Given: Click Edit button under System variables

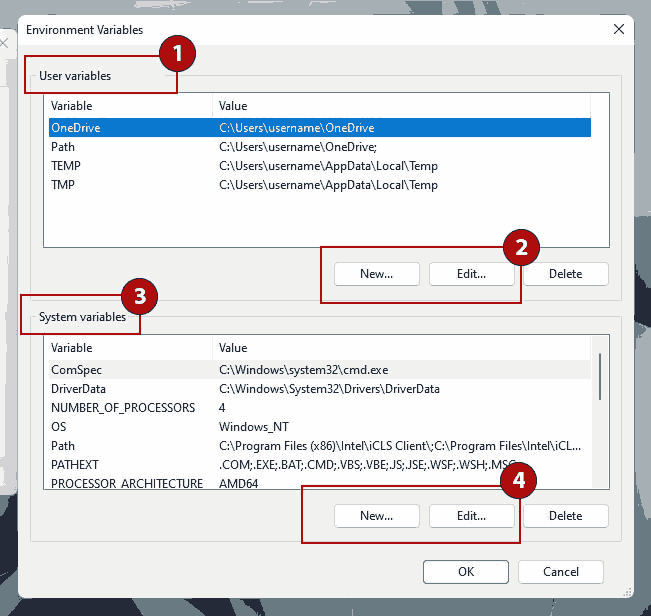Looking at the screenshot, I should coord(471,516).
